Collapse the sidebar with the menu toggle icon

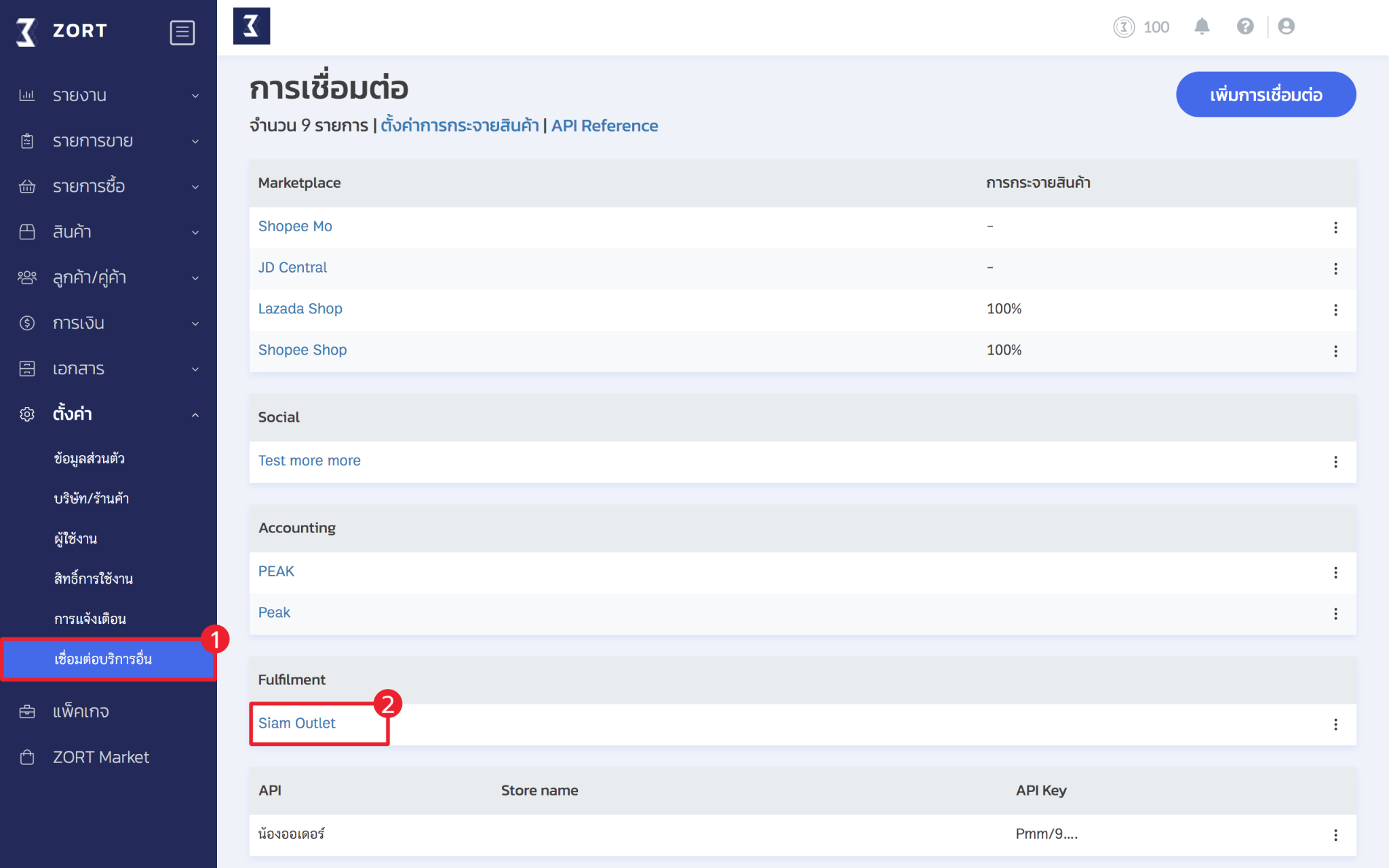182,32
